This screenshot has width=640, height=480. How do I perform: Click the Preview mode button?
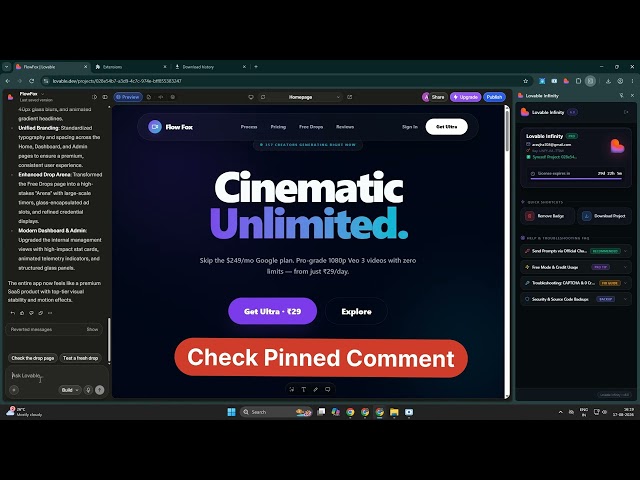tap(128, 97)
